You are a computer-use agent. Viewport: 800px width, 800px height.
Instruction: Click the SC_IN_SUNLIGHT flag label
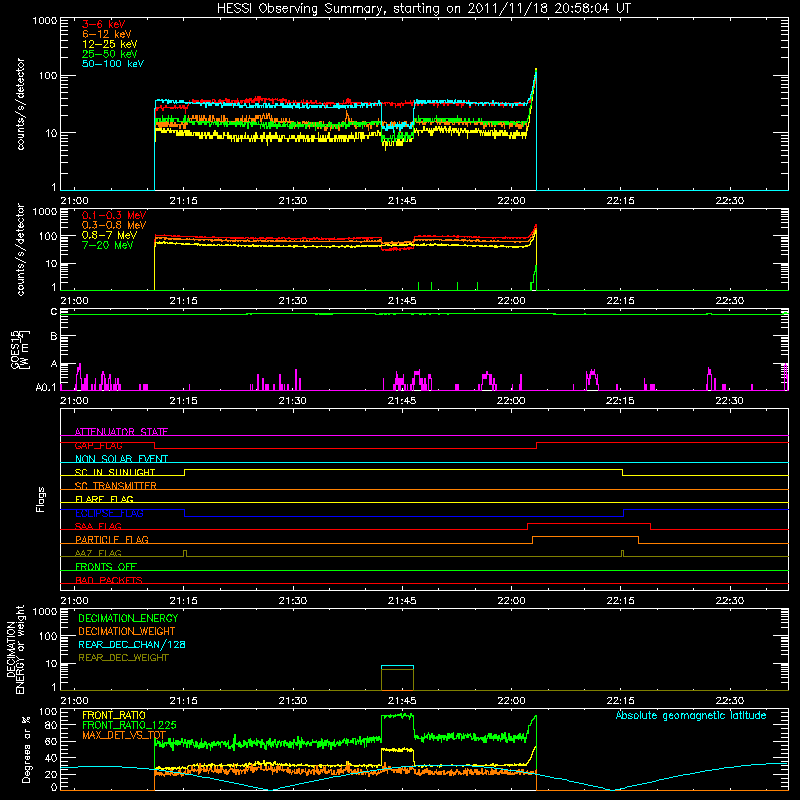click(115, 472)
